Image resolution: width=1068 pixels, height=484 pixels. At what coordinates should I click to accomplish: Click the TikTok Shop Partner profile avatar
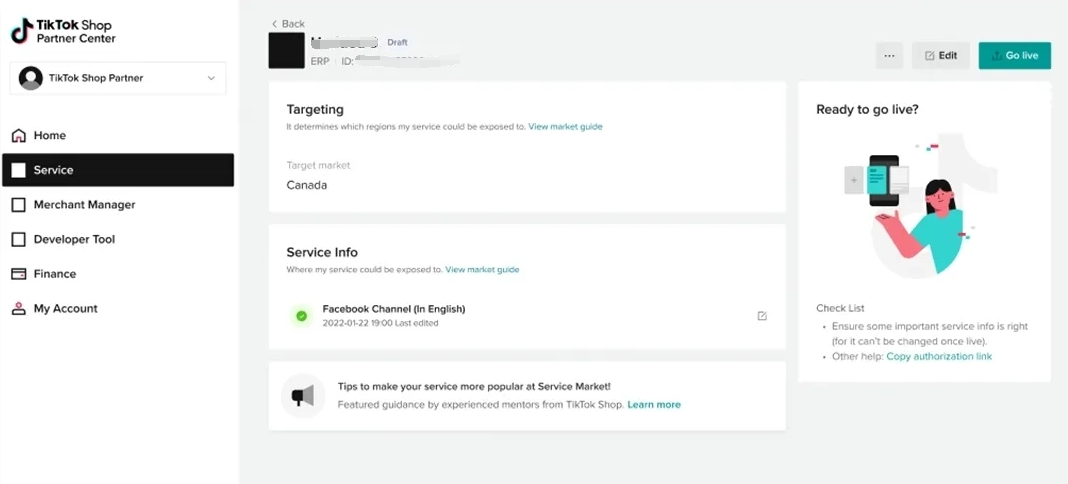31,78
